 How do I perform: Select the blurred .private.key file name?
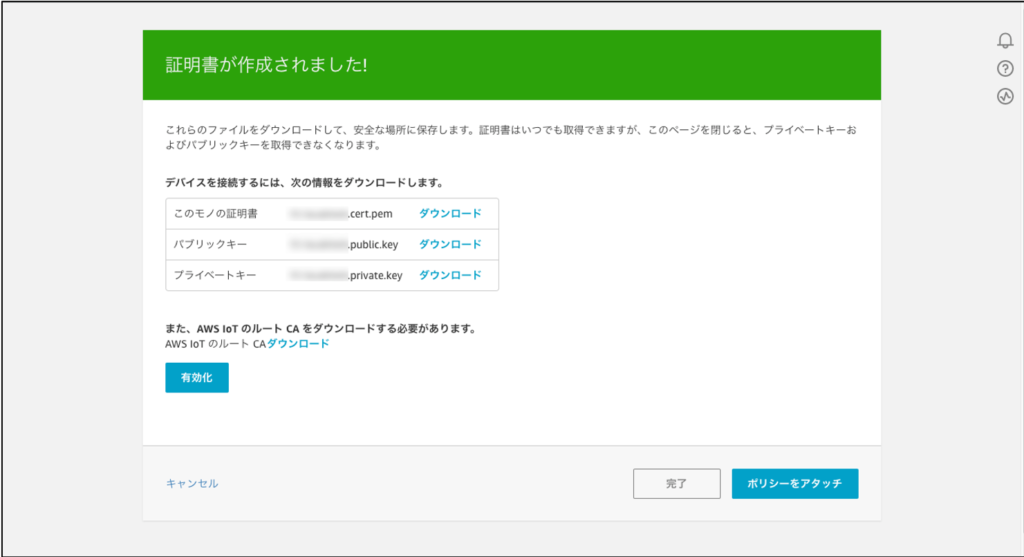click(x=345, y=276)
